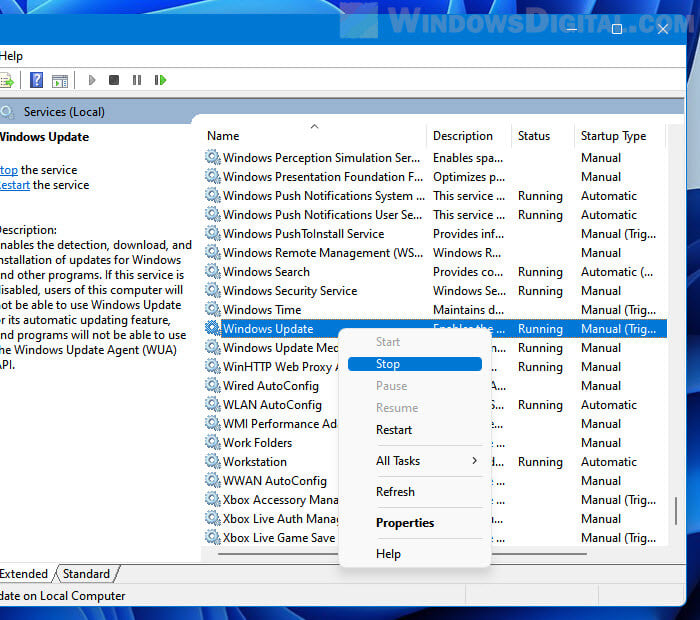Choose Refresh in the context menu
The height and width of the screenshot is (620, 700).
coord(415,492)
